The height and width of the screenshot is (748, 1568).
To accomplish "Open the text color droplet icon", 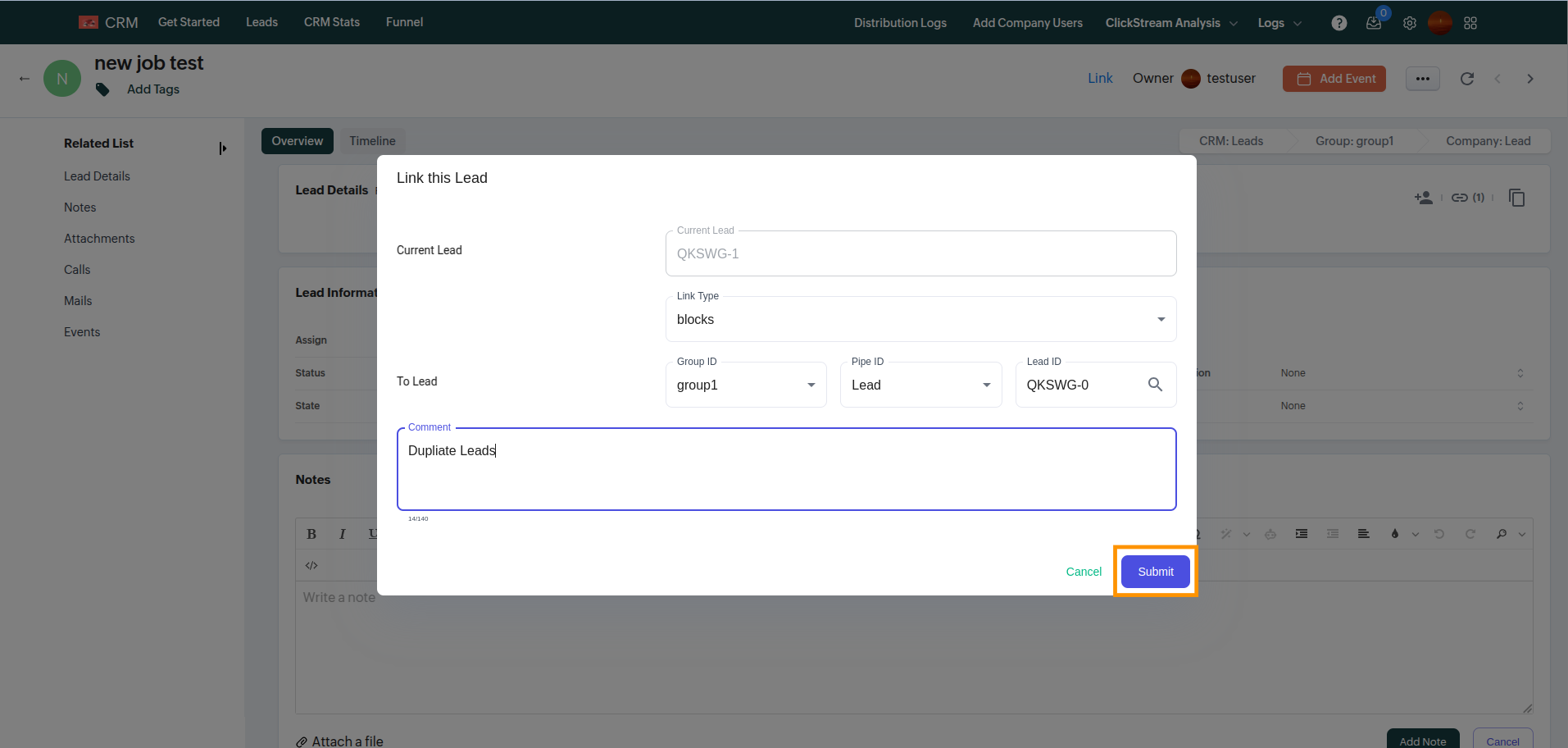I will (x=1395, y=534).
